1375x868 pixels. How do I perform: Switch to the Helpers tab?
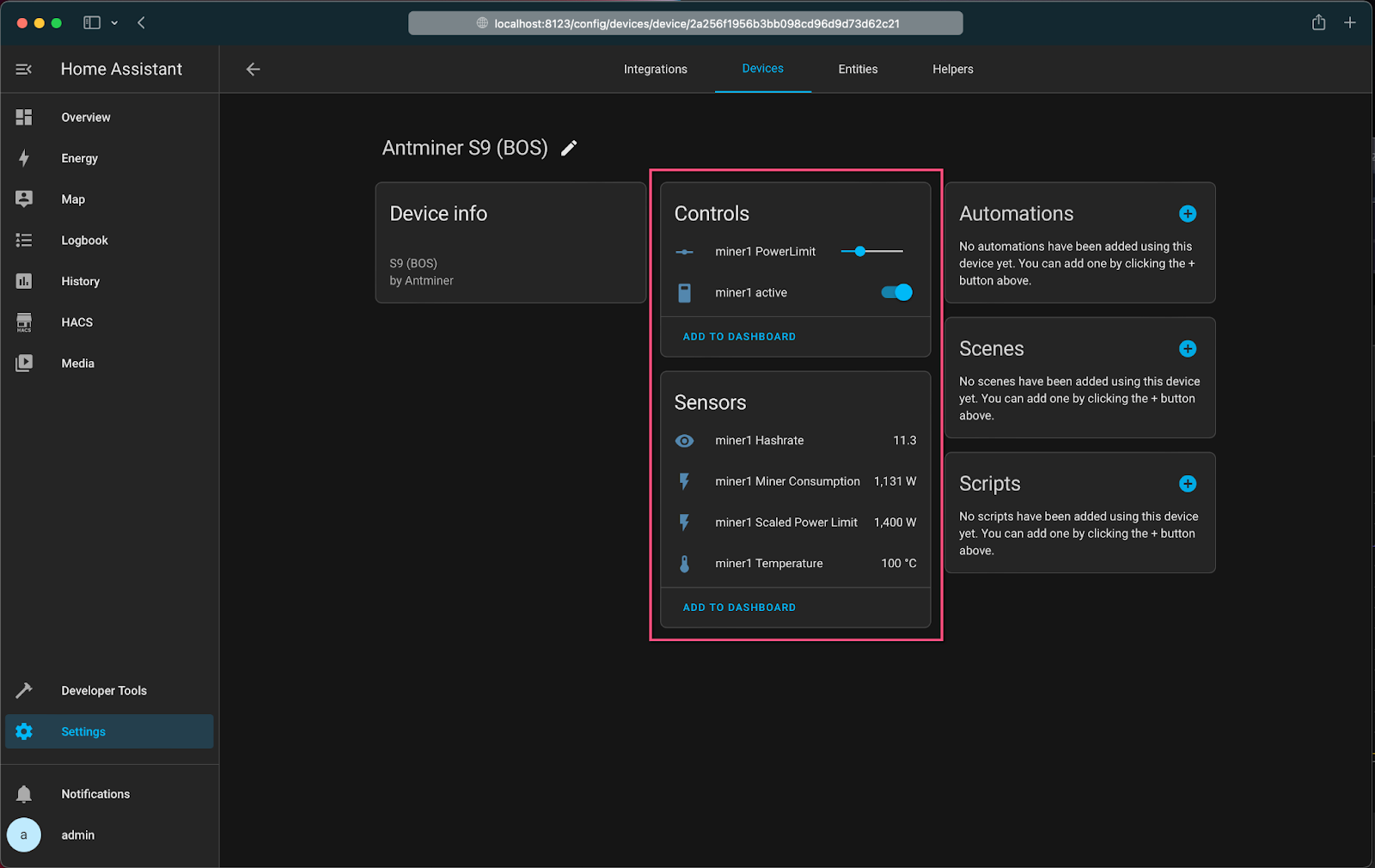pyautogui.click(x=953, y=69)
